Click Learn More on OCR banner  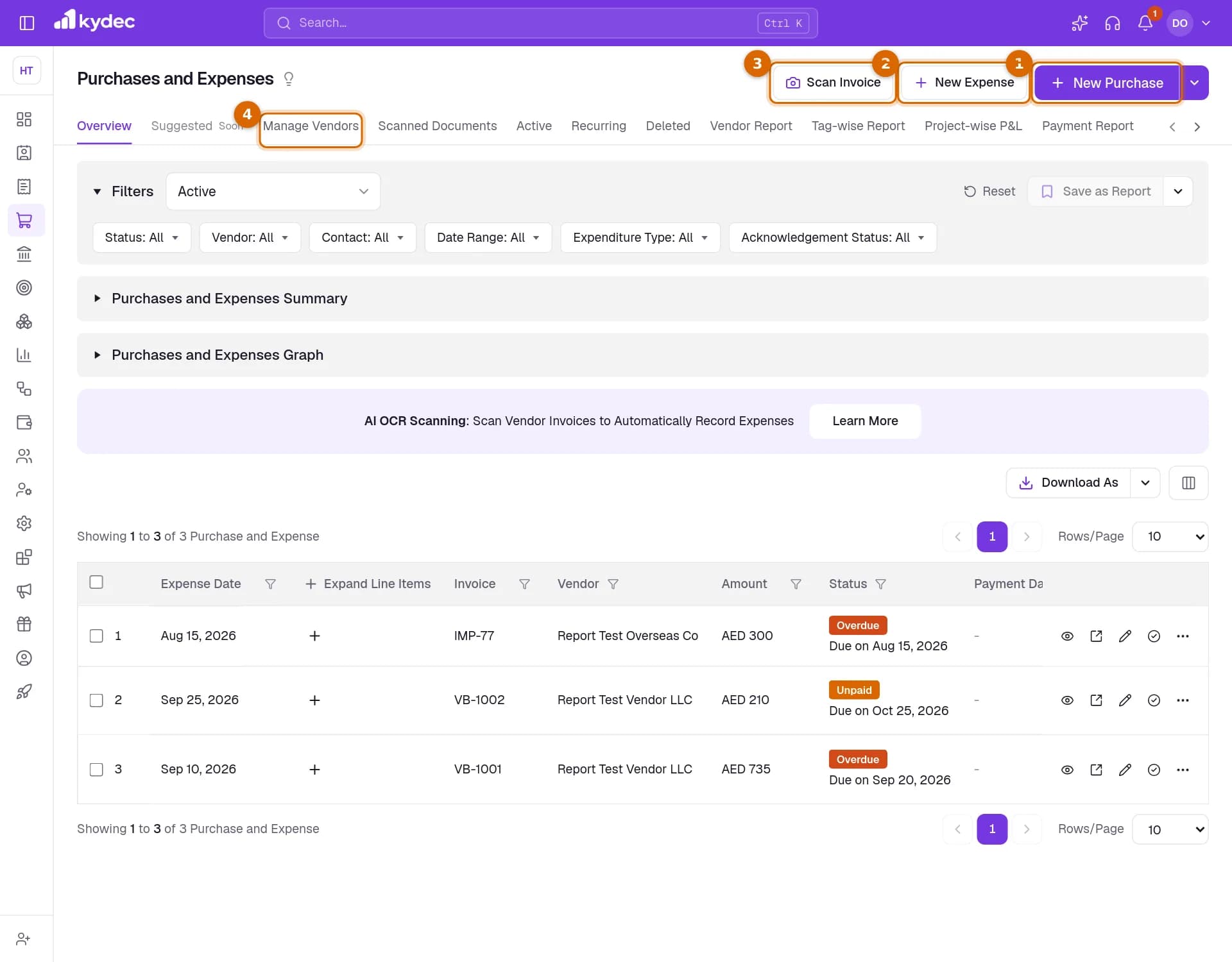[x=865, y=421]
